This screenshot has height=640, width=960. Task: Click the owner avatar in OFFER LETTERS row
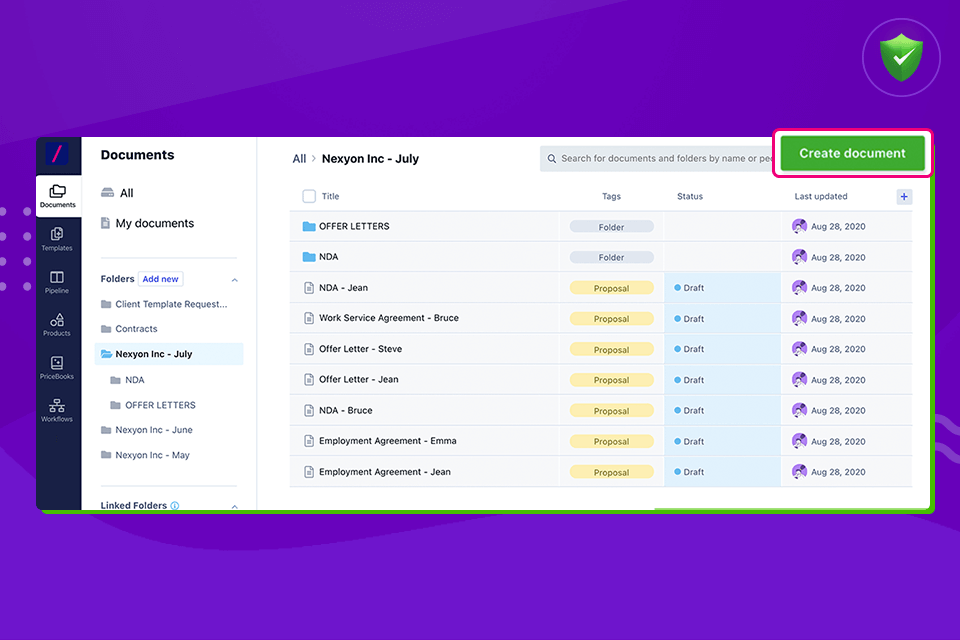[x=799, y=226]
